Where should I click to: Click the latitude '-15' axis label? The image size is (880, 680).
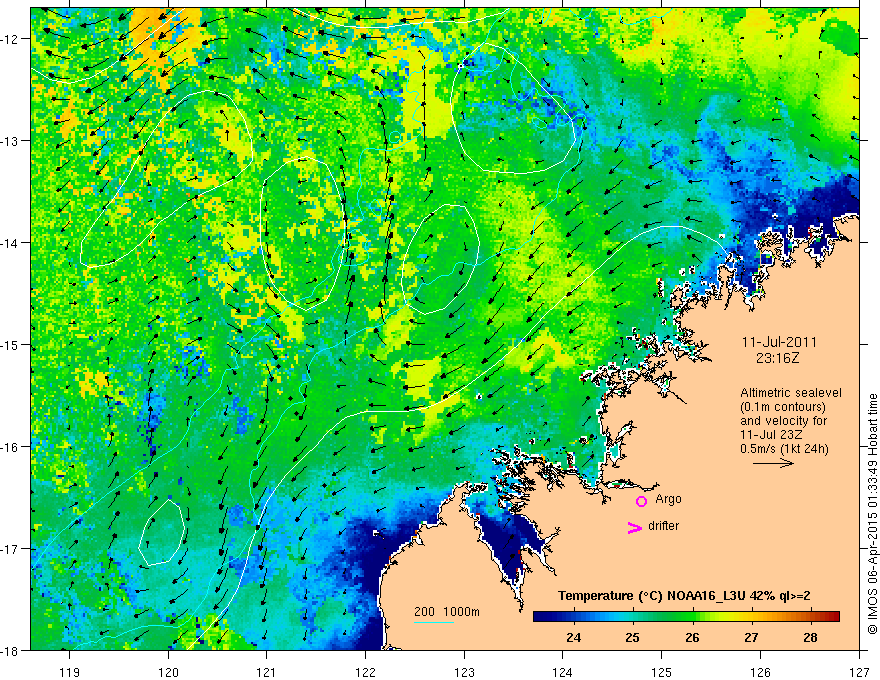(11, 344)
